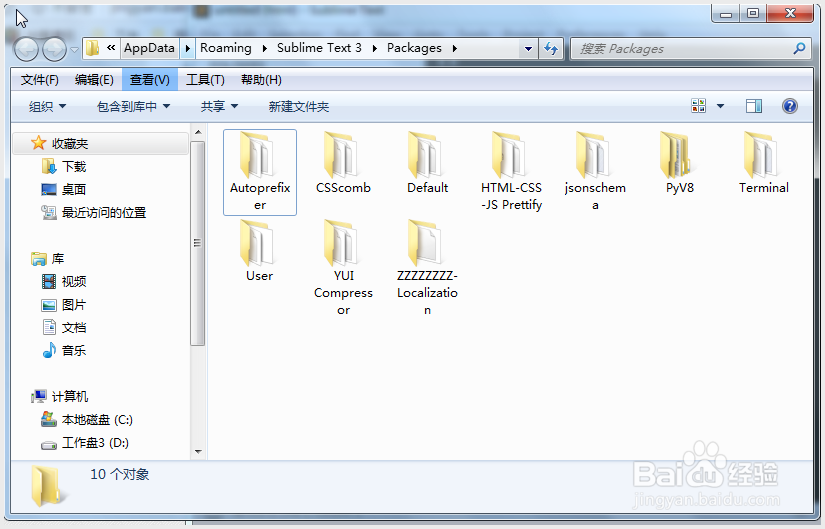Click the folder icon in address bar
825x529 pixels.
(x=93, y=48)
